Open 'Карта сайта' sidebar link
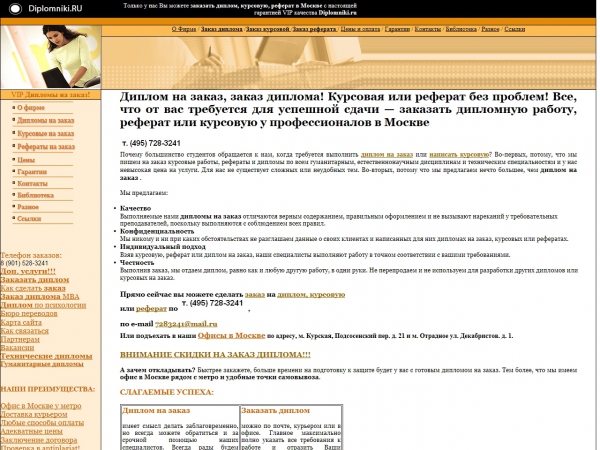Image resolution: width=600 pixels, height=450 pixels. click(21, 323)
